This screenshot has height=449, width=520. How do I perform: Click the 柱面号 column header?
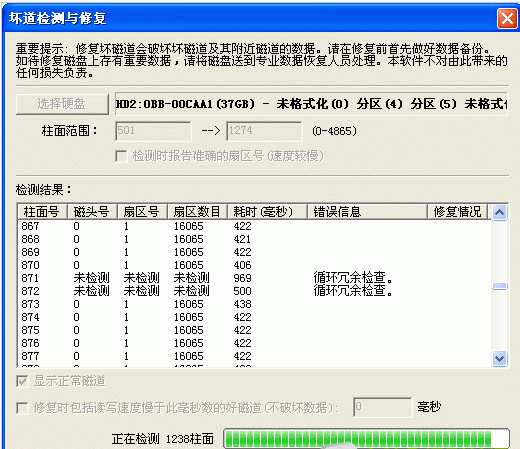pos(42,212)
